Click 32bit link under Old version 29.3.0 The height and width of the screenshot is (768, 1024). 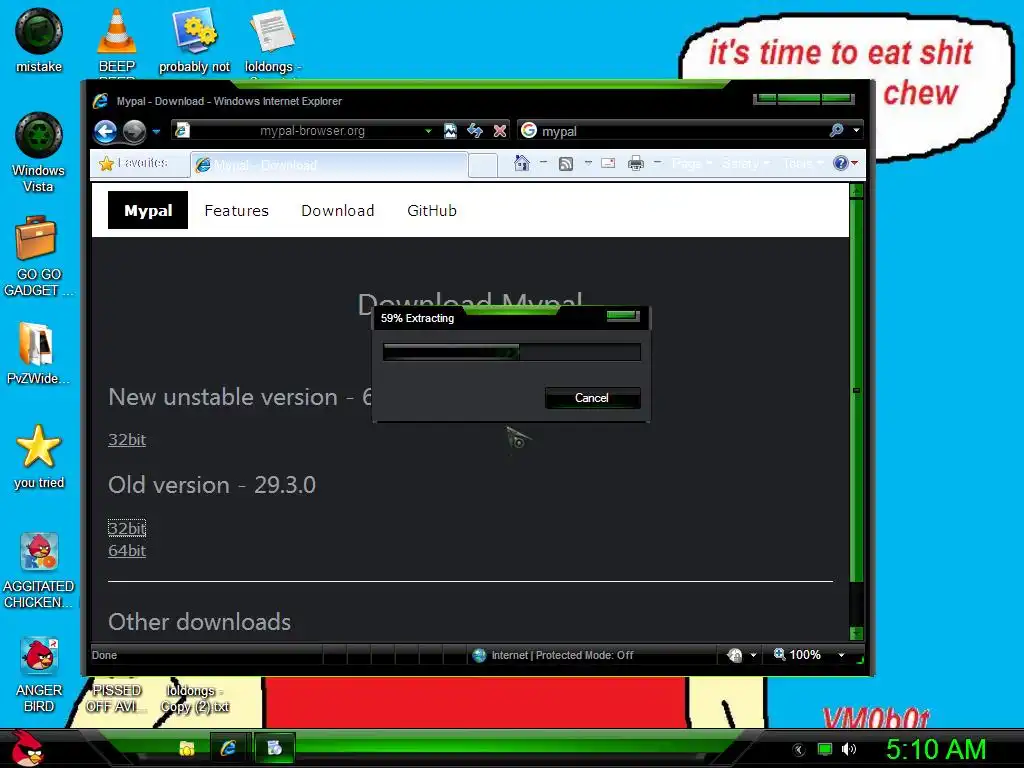point(127,528)
